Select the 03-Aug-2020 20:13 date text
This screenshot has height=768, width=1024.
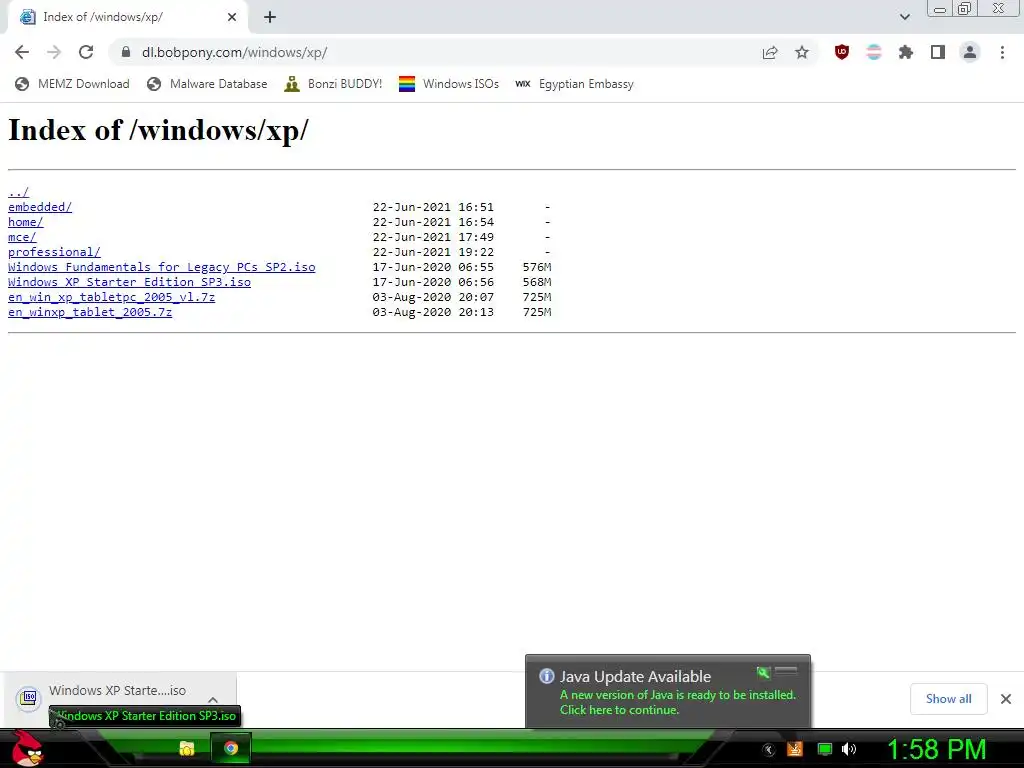pos(433,312)
